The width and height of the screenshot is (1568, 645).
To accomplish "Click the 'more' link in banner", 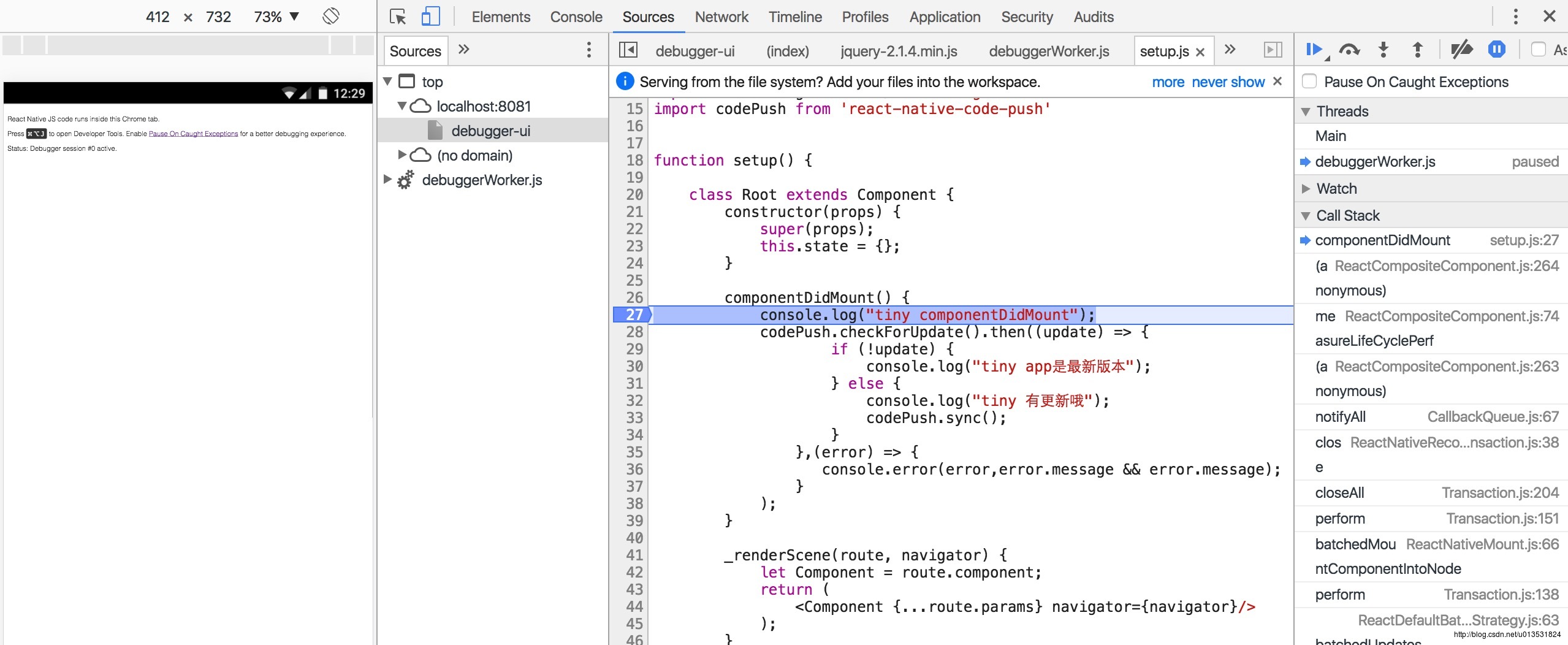I will tap(1168, 82).
